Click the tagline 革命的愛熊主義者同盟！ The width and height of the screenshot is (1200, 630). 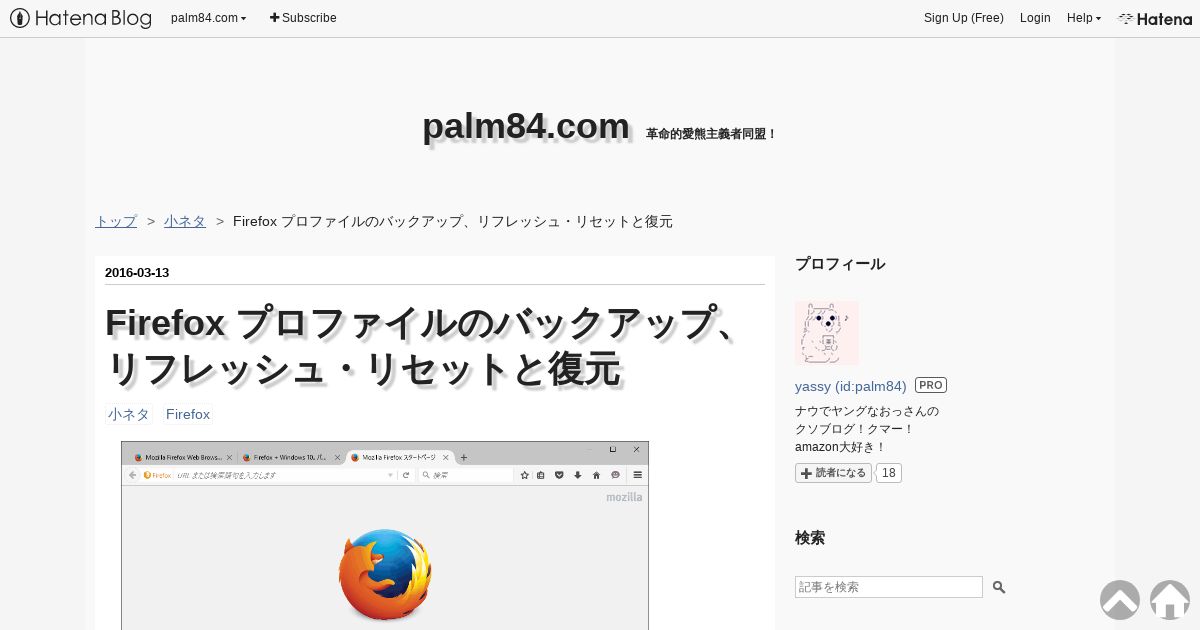(x=711, y=134)
